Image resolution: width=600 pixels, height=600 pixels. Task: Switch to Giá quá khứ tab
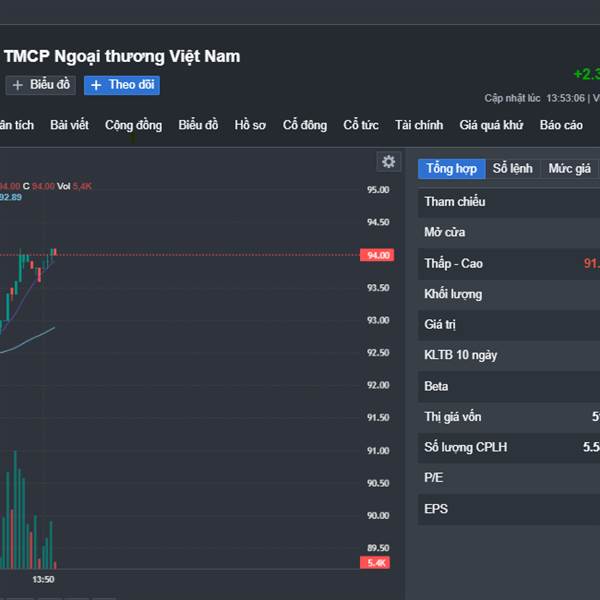[491, 126]
